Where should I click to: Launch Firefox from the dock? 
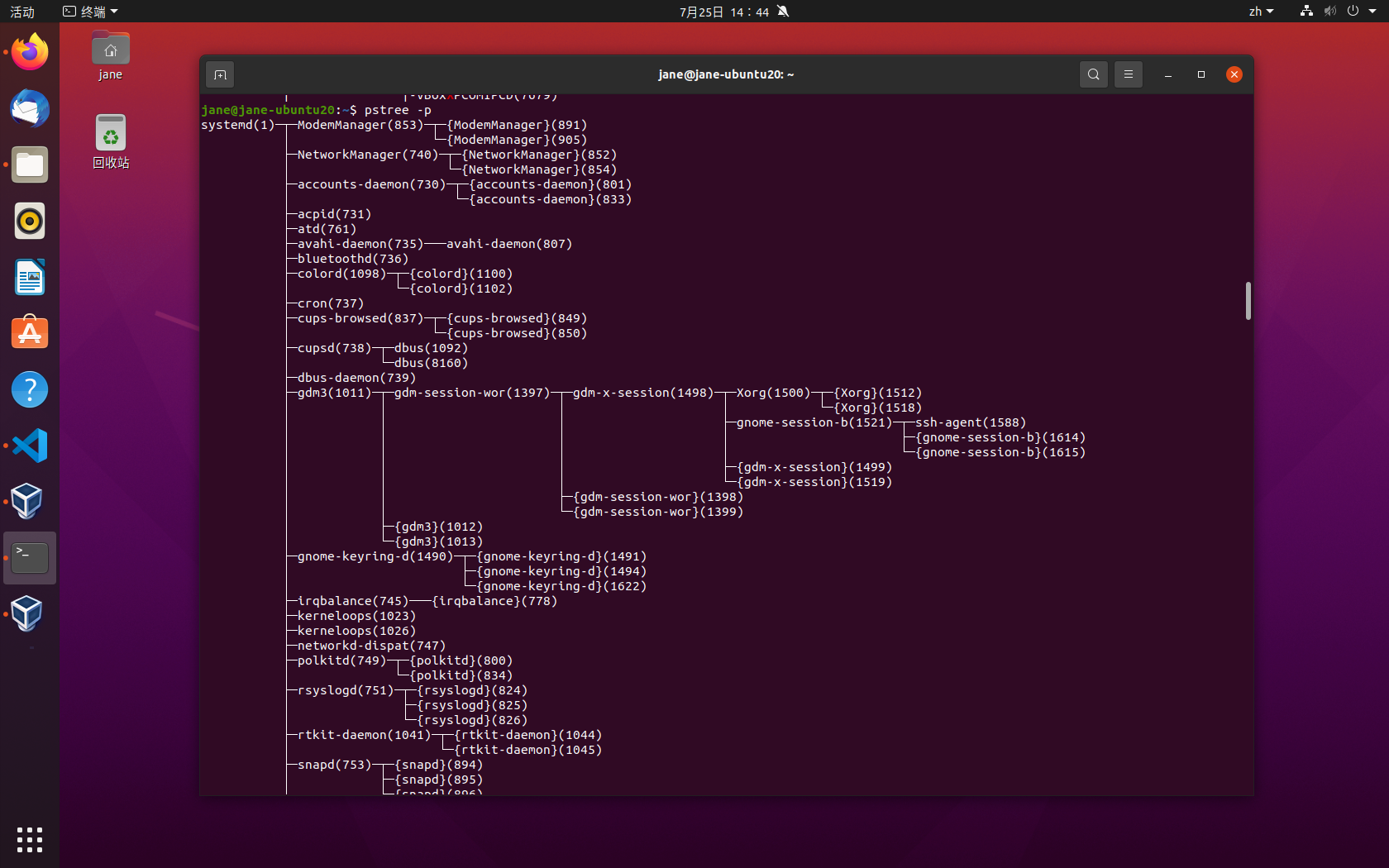tap(30, 52)
